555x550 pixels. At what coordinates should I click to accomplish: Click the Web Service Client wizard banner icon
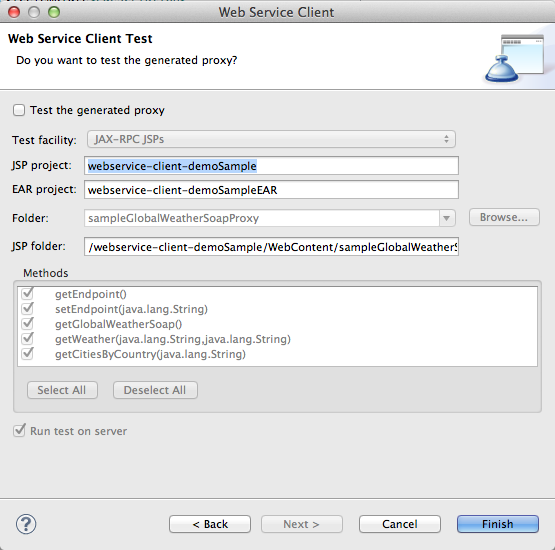(x=514, y=58)
